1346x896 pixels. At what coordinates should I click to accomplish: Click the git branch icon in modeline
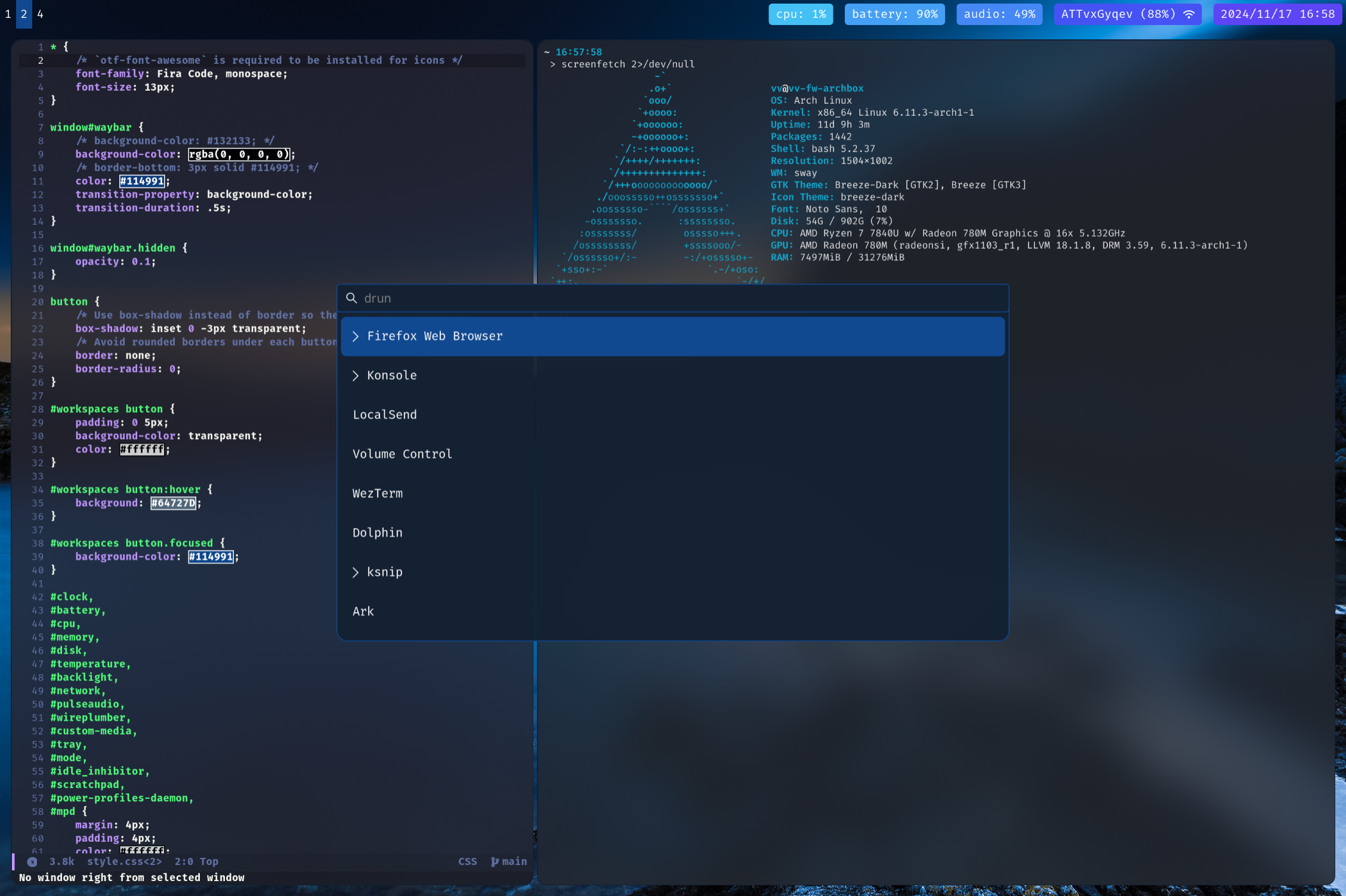pos(495,861)
